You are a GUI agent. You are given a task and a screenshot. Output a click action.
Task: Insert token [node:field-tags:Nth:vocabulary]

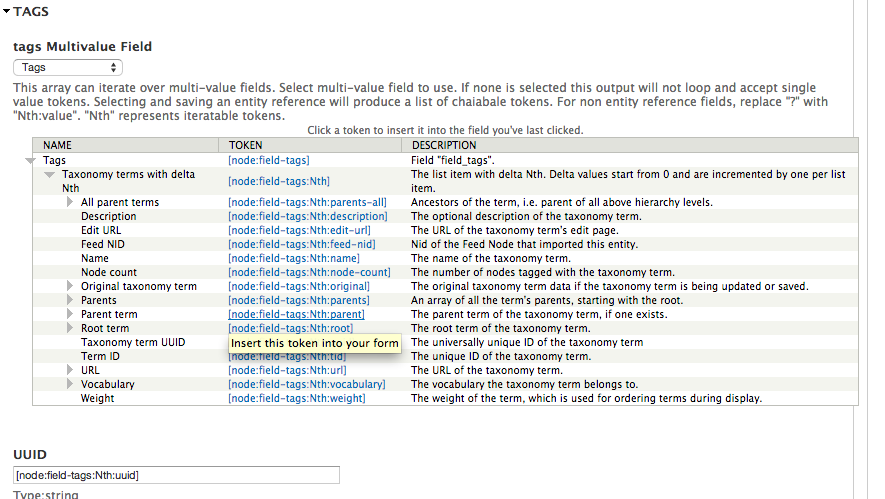[306, 384]
